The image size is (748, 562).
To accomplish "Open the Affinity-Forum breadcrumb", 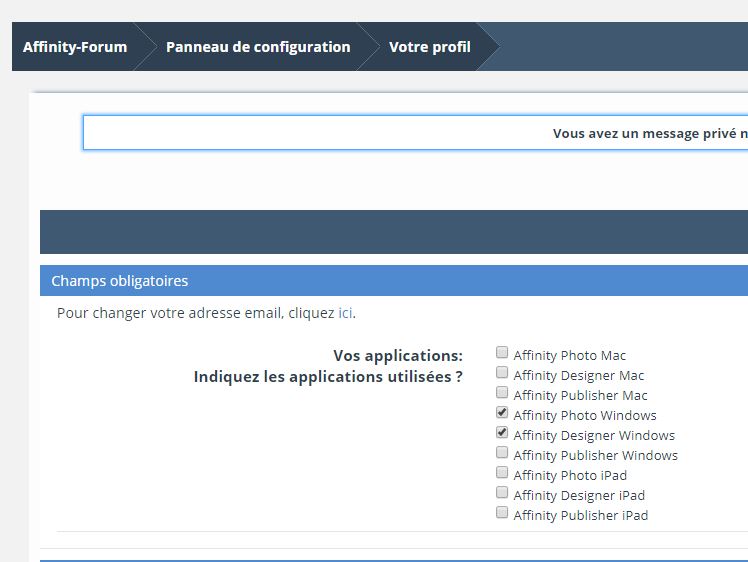I will (x=75, y=47).
